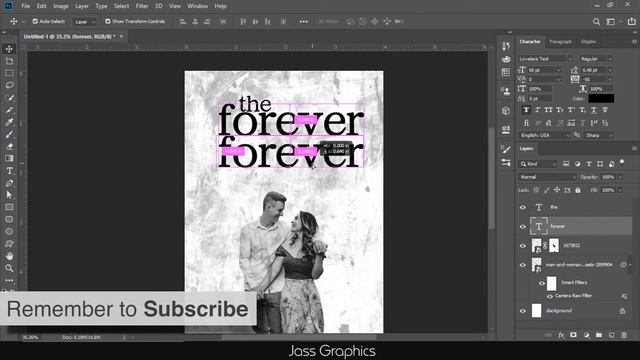Hide the Background layer
640x360 pixels.
(x=523, y=311)
